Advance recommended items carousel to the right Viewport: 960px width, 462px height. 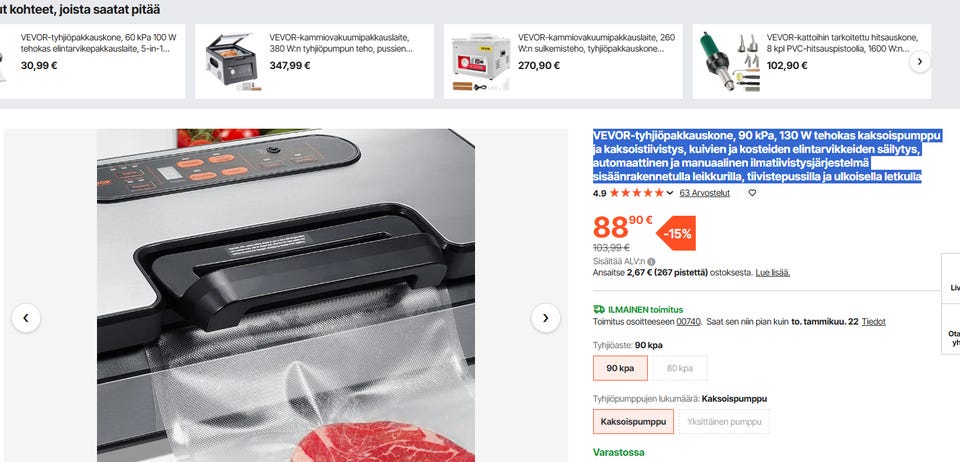(920, 61)
